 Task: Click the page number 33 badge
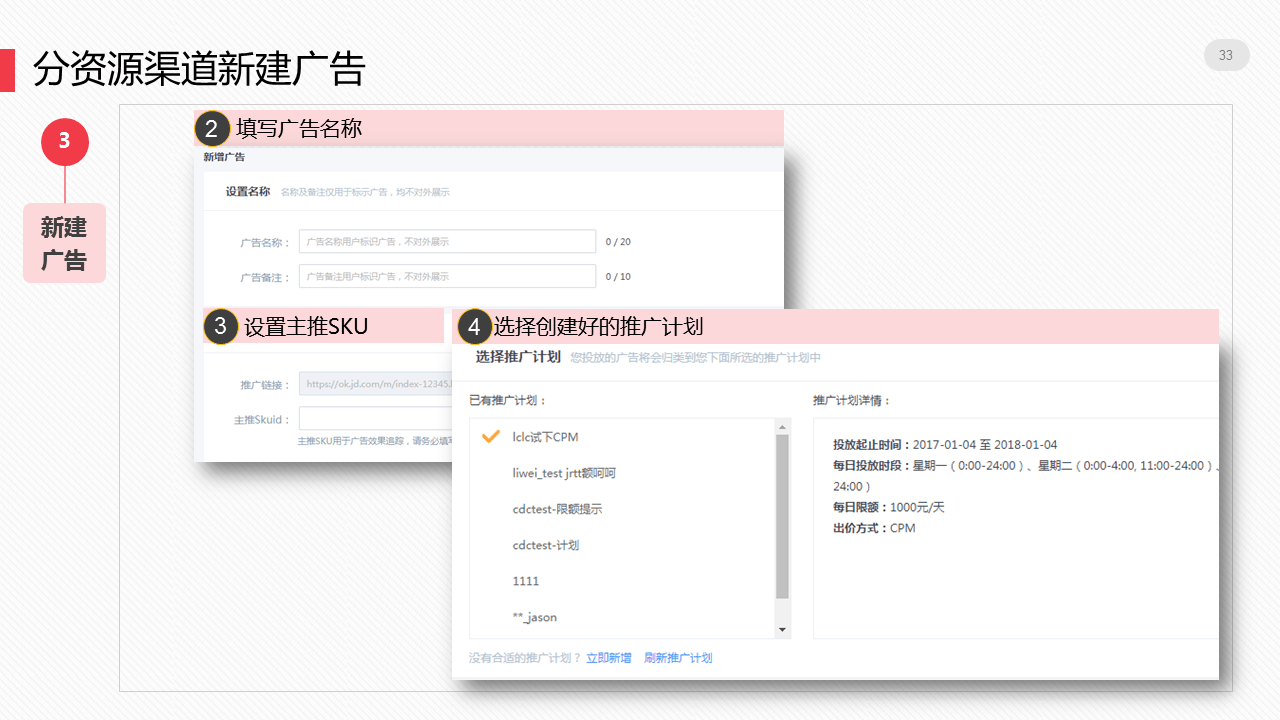(1226, 55)
